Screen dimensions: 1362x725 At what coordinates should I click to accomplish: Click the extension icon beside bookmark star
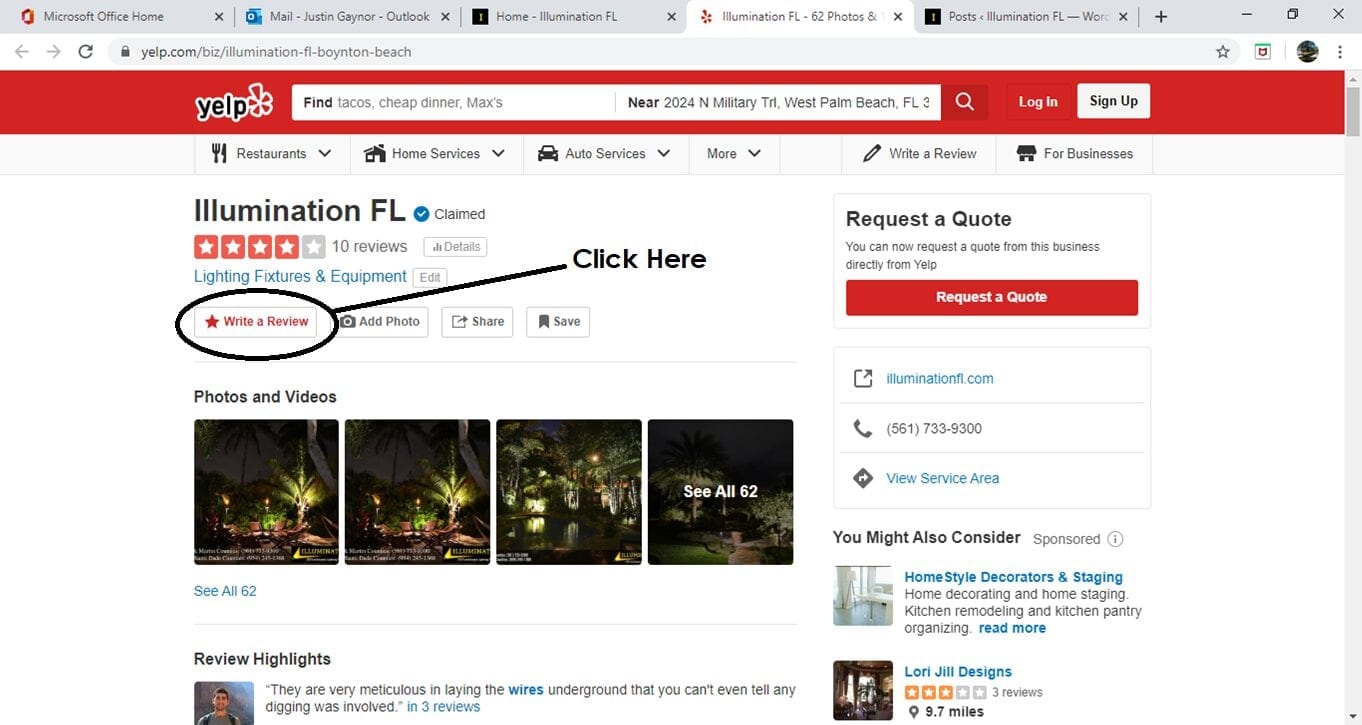click(1263, 52)
